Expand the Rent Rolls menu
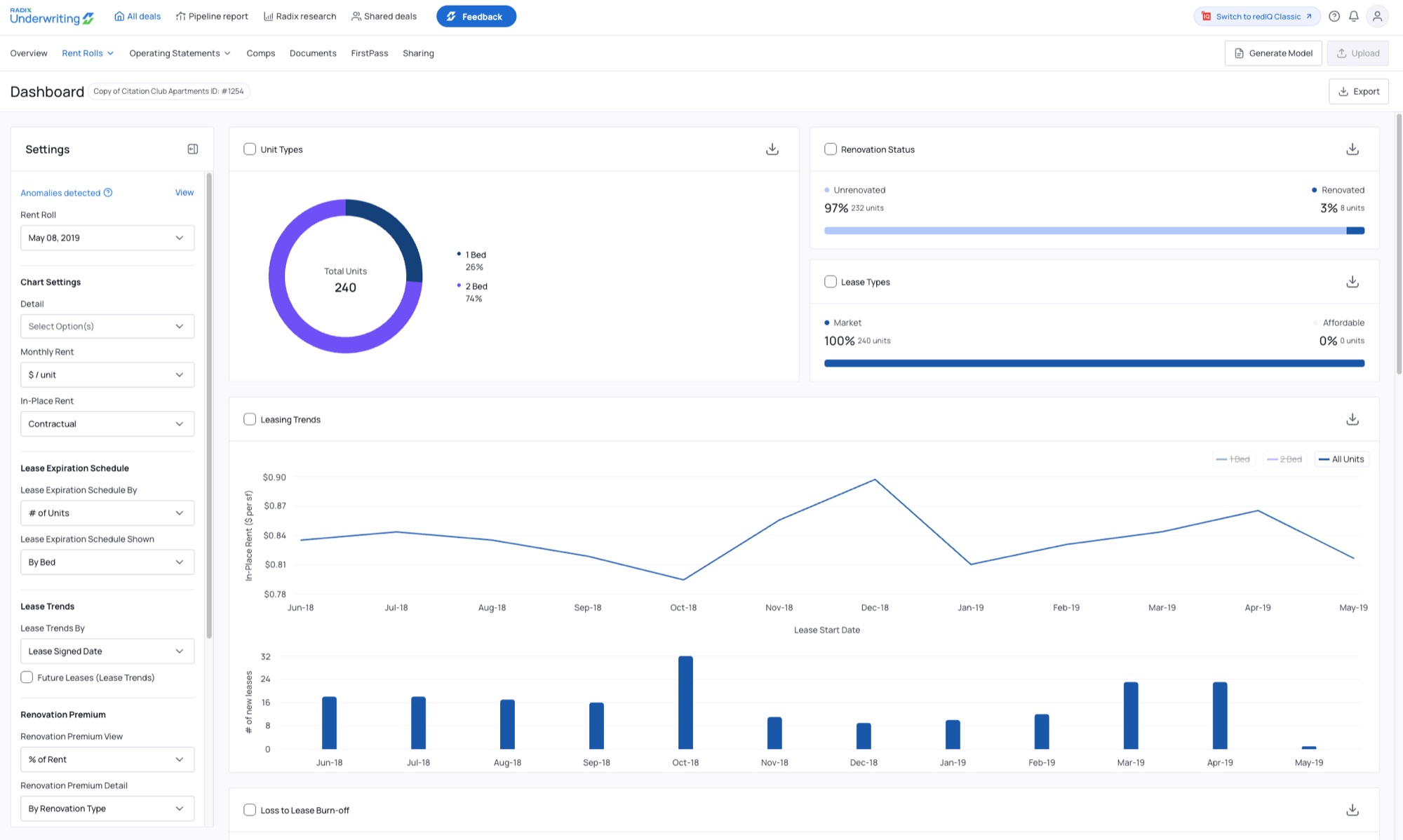 [88, 53]
